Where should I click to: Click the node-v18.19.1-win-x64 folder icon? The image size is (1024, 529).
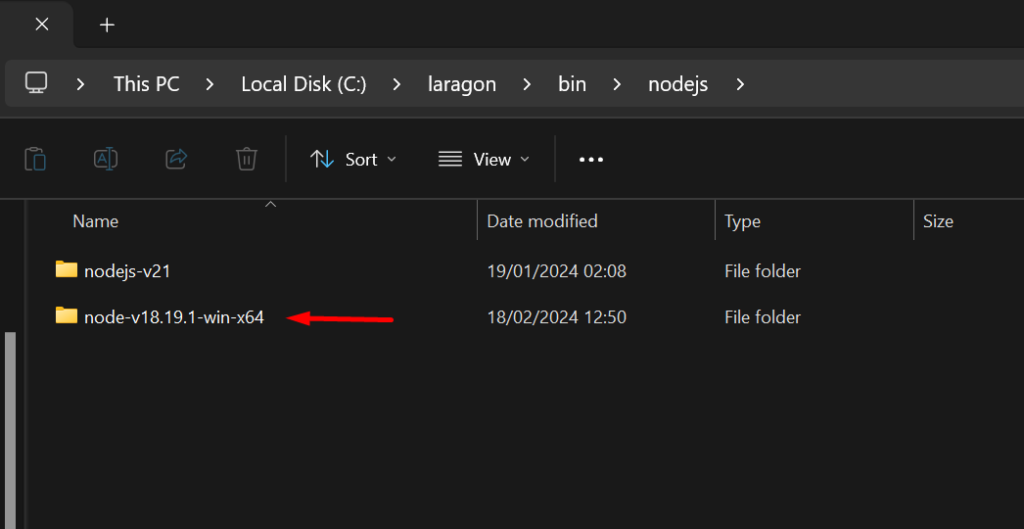(66, 316)
